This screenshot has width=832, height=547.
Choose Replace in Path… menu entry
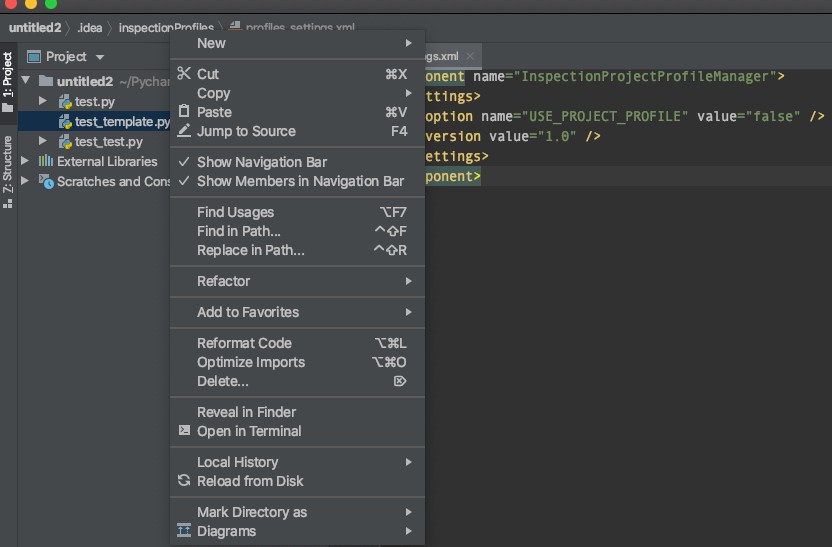click(x=297, y=250)
